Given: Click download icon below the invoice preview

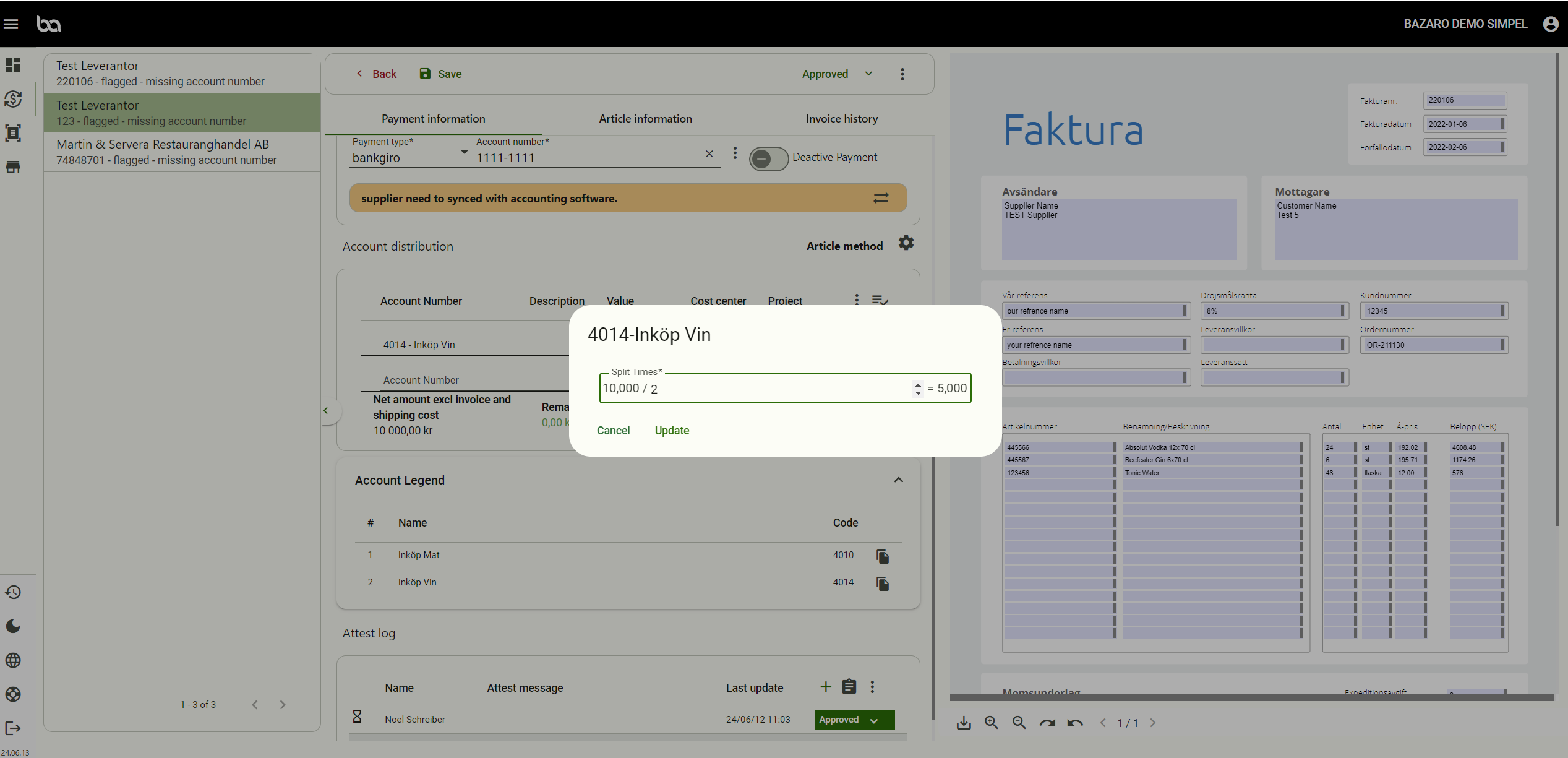Looking at the screenshot, I should [x=964, y=723].
